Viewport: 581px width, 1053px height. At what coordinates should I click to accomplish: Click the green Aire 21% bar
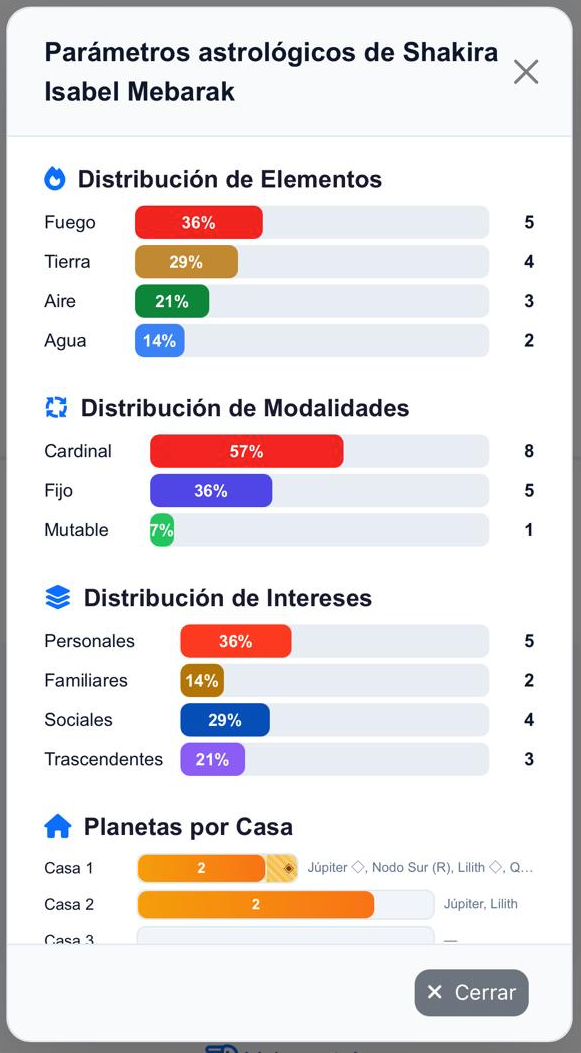pos(172,302)
